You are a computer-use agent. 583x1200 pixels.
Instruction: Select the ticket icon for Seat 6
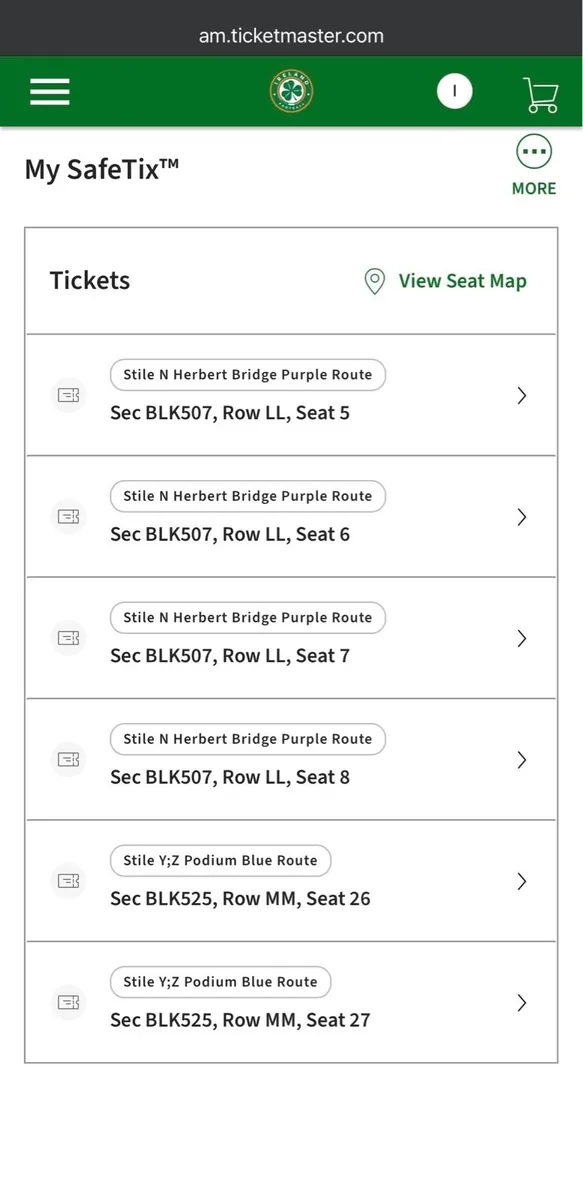point(67,517)
